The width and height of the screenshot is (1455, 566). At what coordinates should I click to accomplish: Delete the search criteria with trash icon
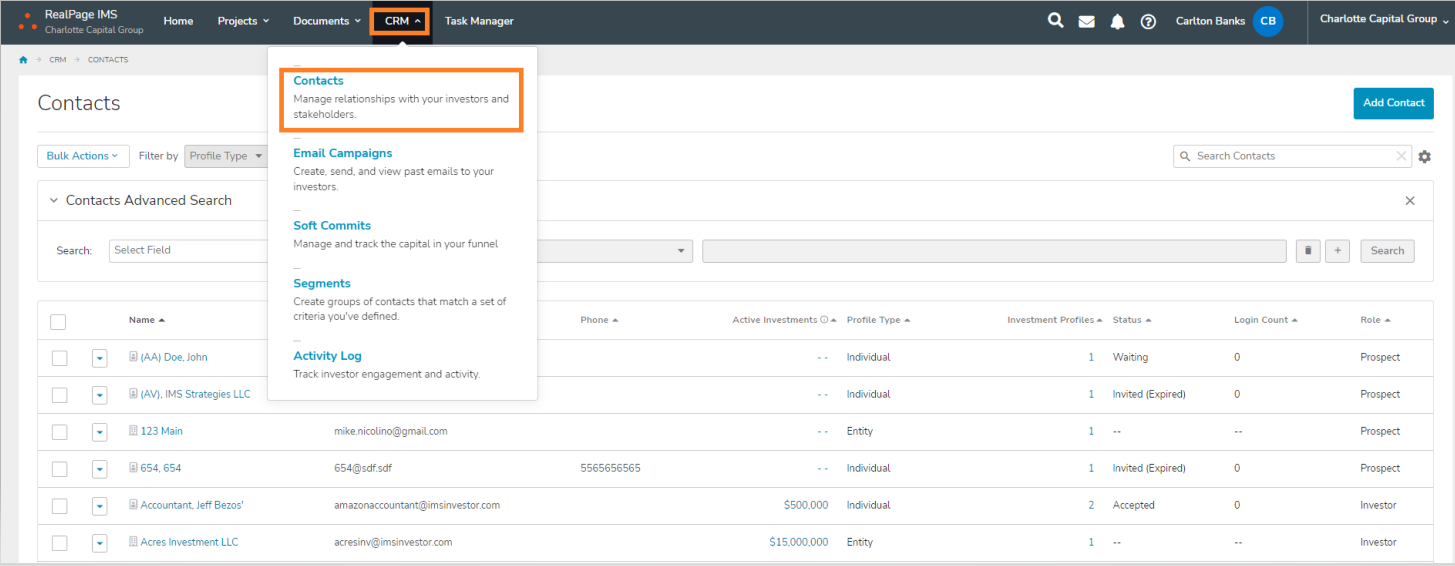(1308, 251)
